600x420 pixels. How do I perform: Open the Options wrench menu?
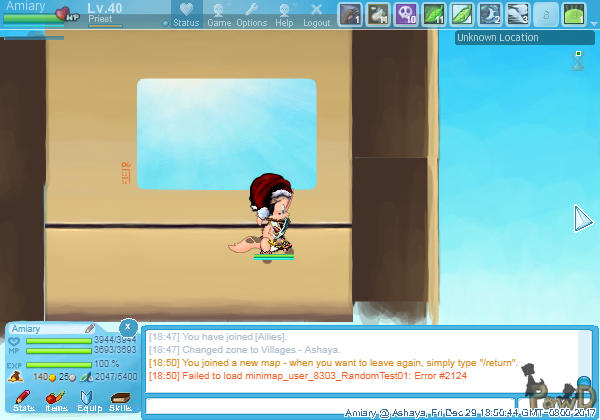251,14
